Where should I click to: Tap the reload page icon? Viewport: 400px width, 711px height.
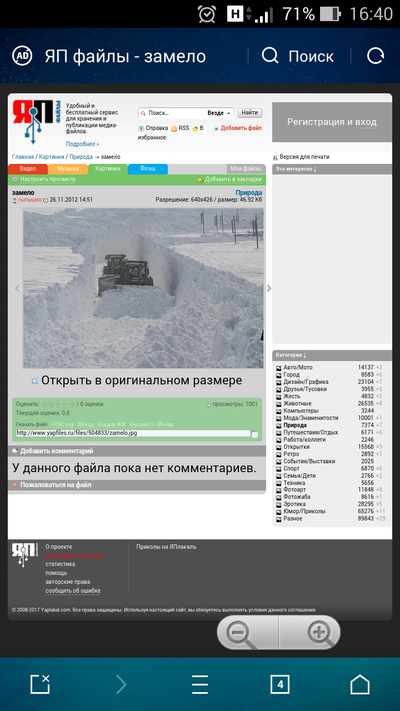(375, 56)
